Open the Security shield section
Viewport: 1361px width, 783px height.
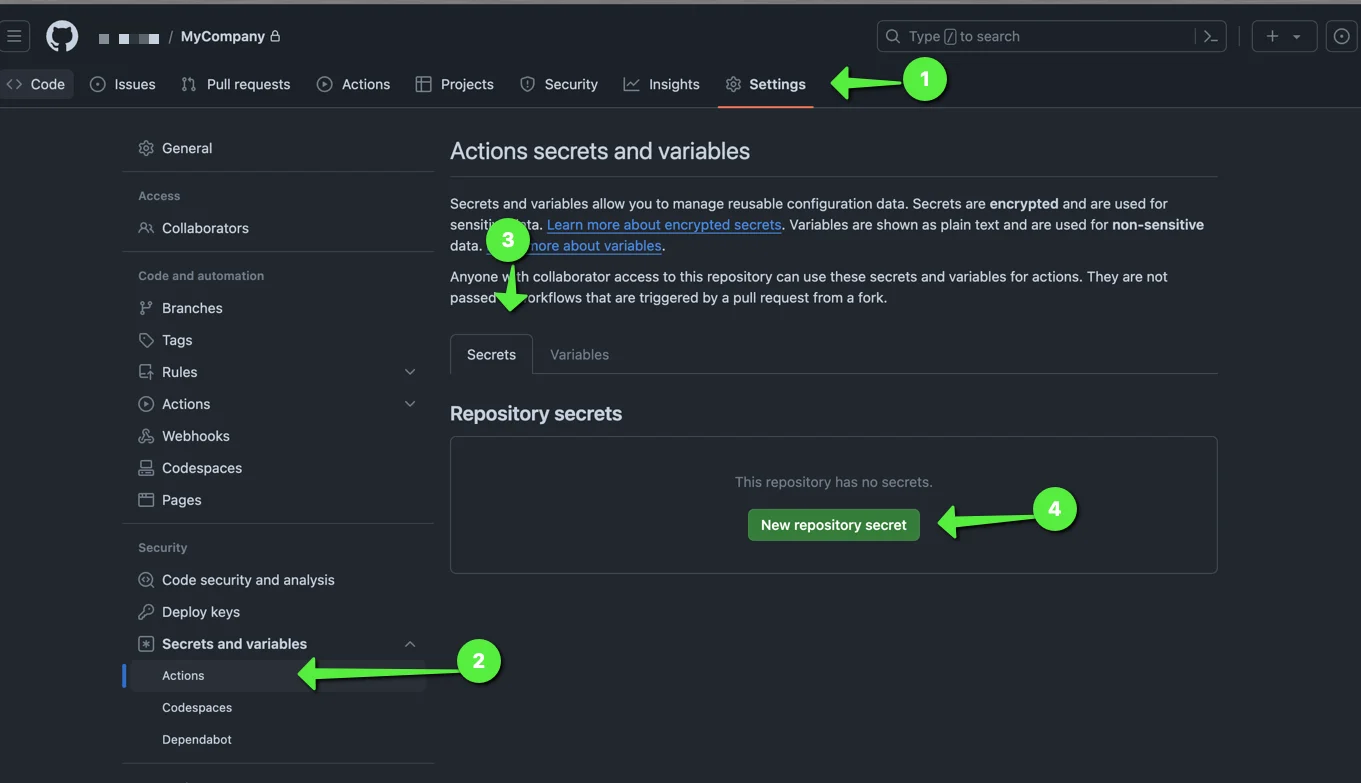click(x=558, y=84)
